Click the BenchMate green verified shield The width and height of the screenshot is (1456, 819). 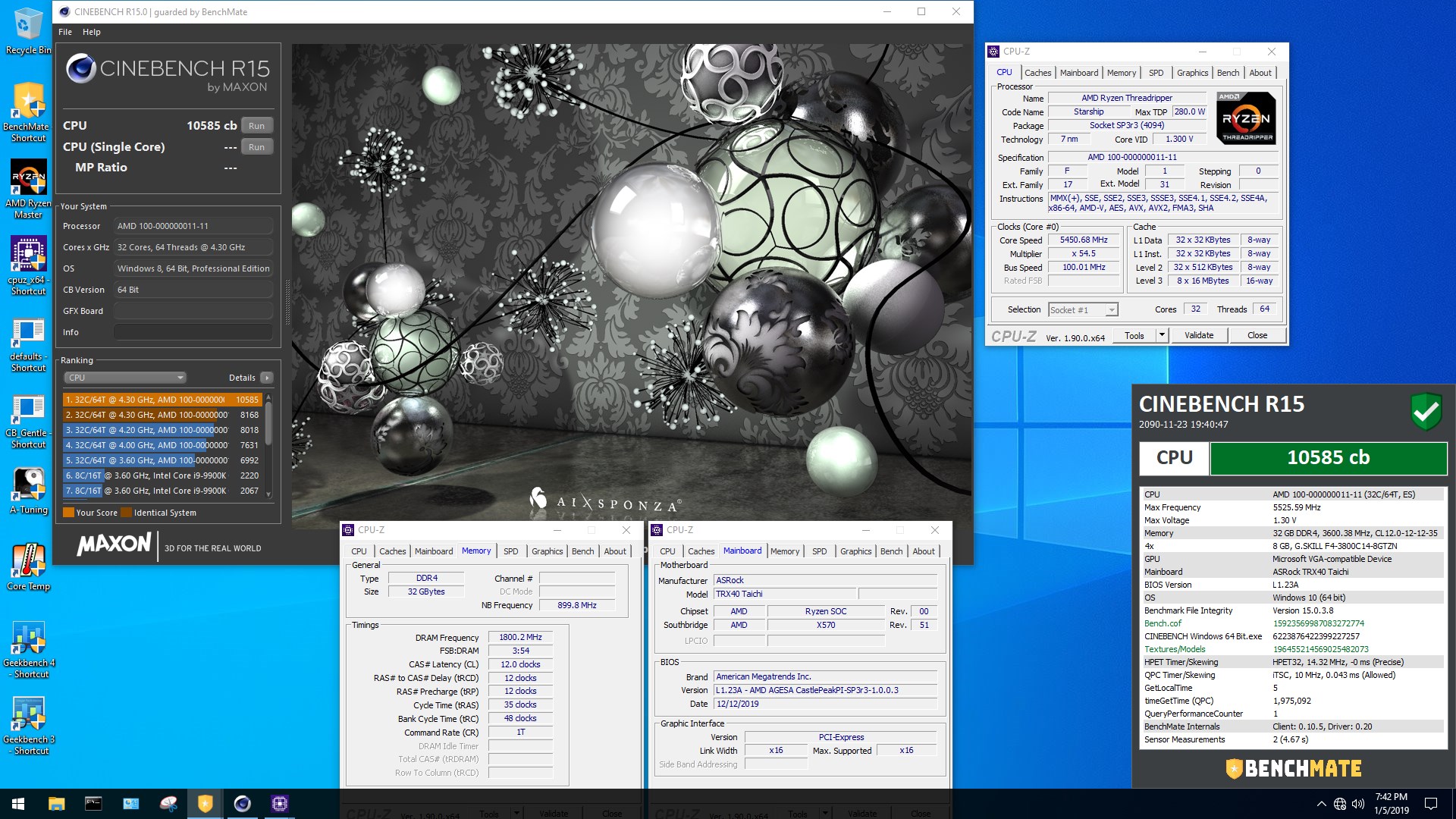tap(1426, 412)
